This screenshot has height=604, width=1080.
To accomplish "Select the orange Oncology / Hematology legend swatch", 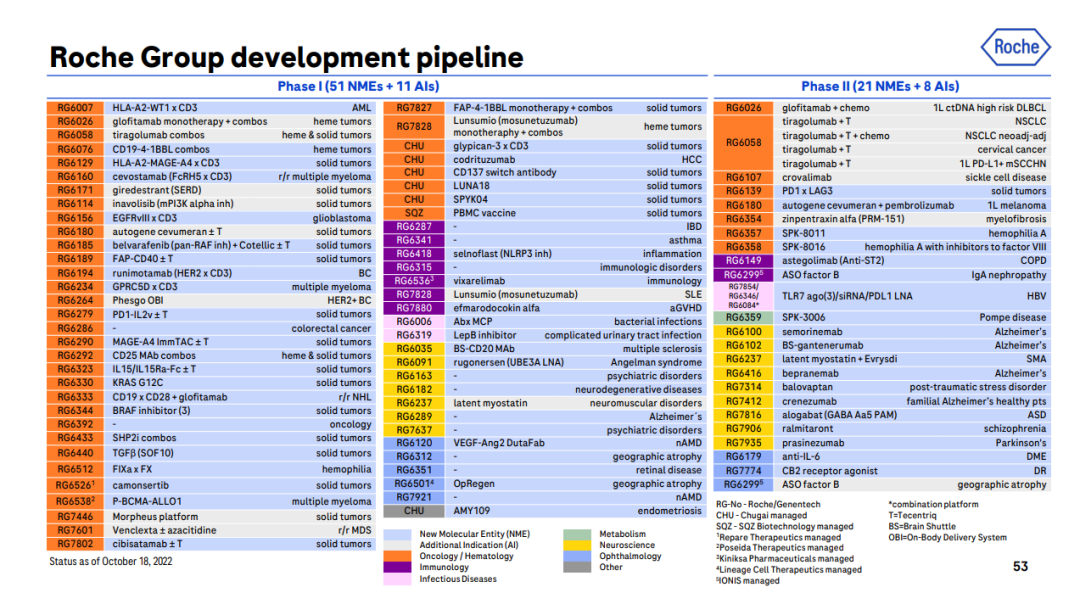I will (398, 556).
